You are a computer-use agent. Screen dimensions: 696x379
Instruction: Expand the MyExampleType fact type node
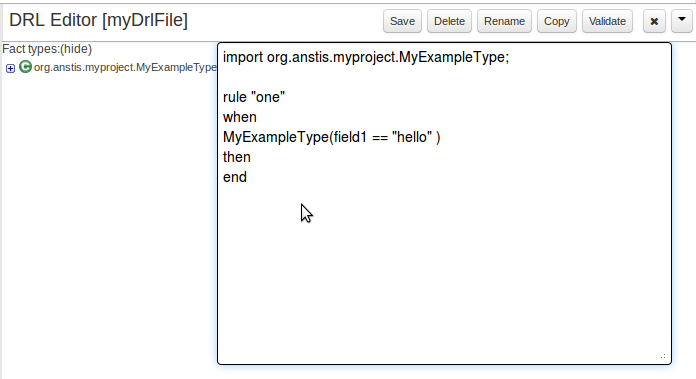tap(10, 68)
